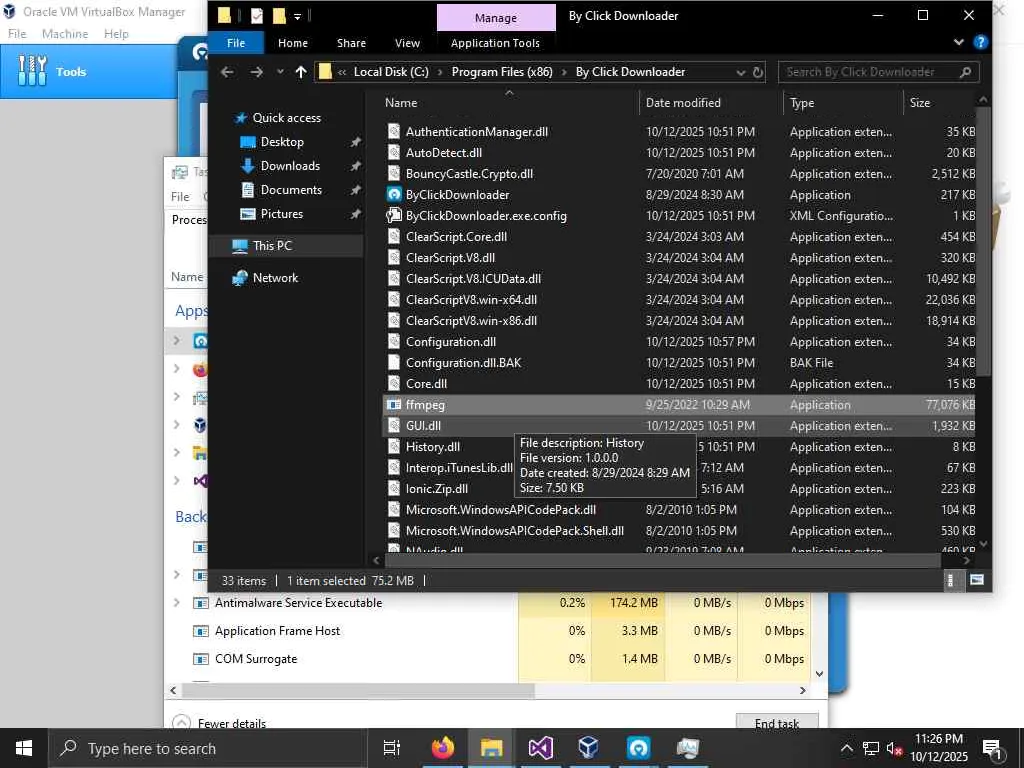
Task: Open the File ribbon tab in Explorer
Action: coord(236,43)
